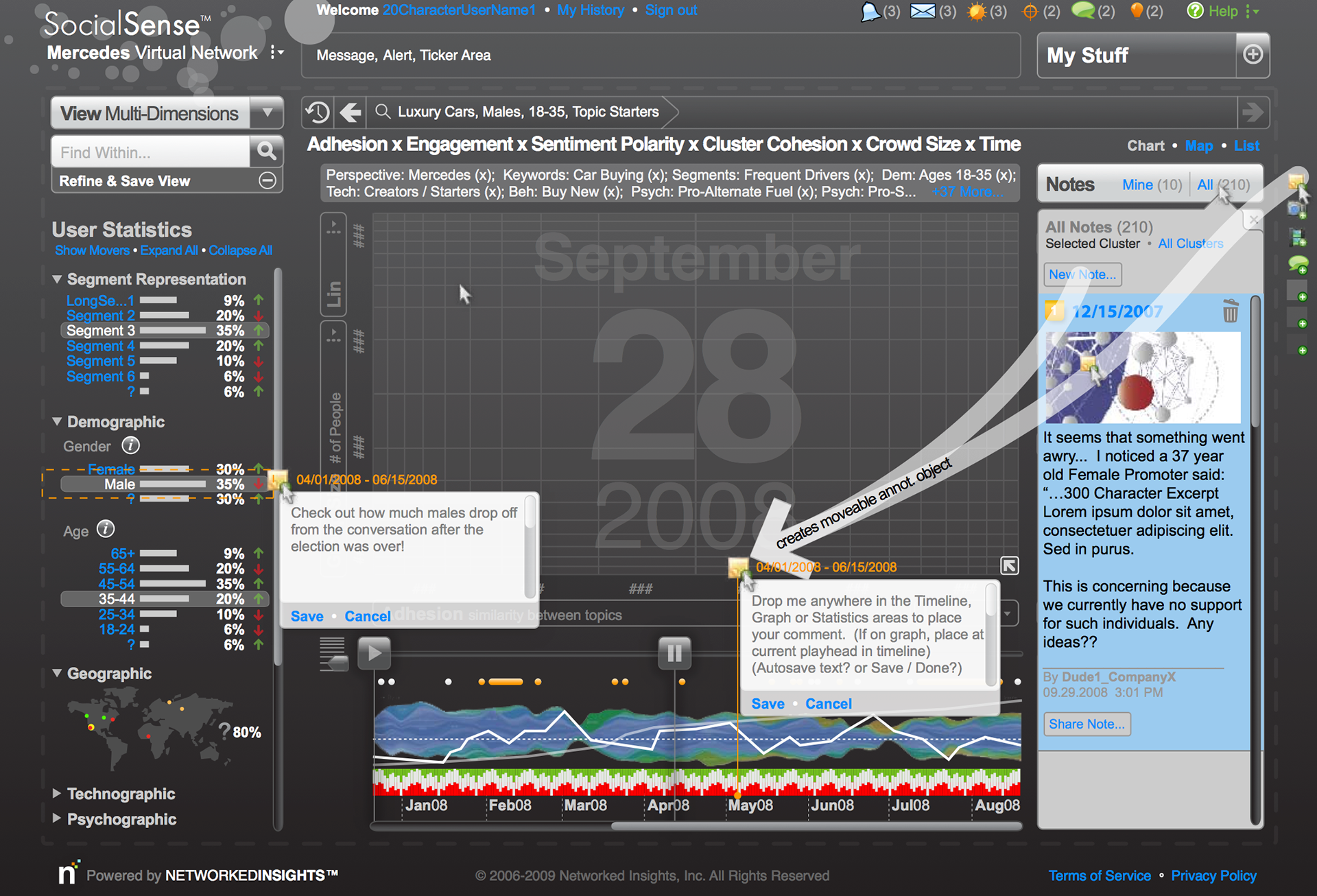Collapse Refine & Save View with minus icon
Image resolution: width=1317 pixels, height=896 pixels.
[x=268, y=180]
